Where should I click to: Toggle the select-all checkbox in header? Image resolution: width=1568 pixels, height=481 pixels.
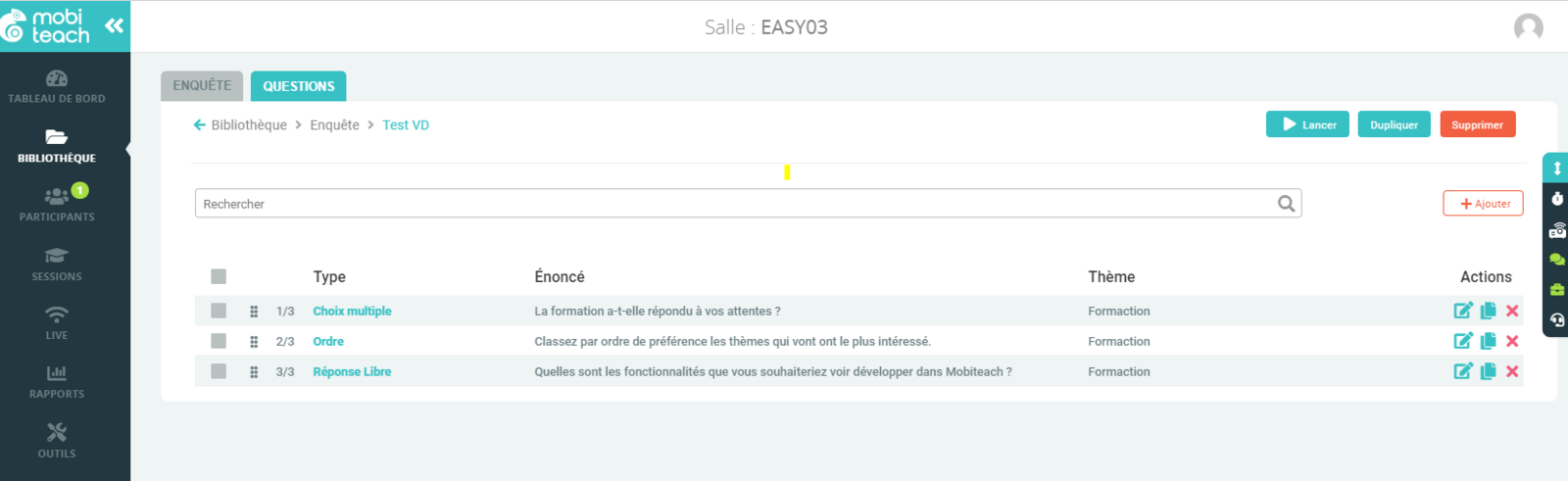(x=219, y=276)
